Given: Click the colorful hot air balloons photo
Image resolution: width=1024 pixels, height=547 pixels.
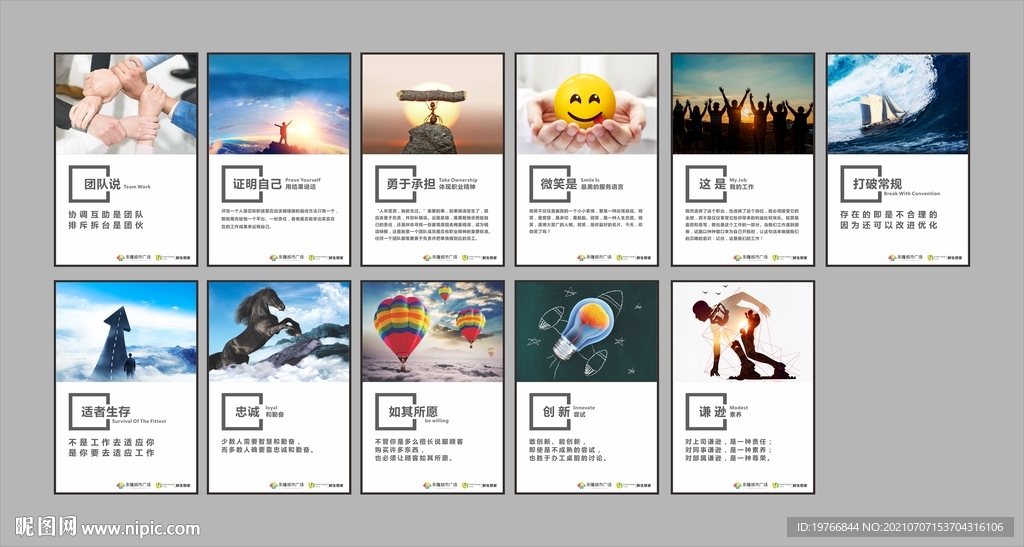Looking at the screenshot, I should [432, 332].
